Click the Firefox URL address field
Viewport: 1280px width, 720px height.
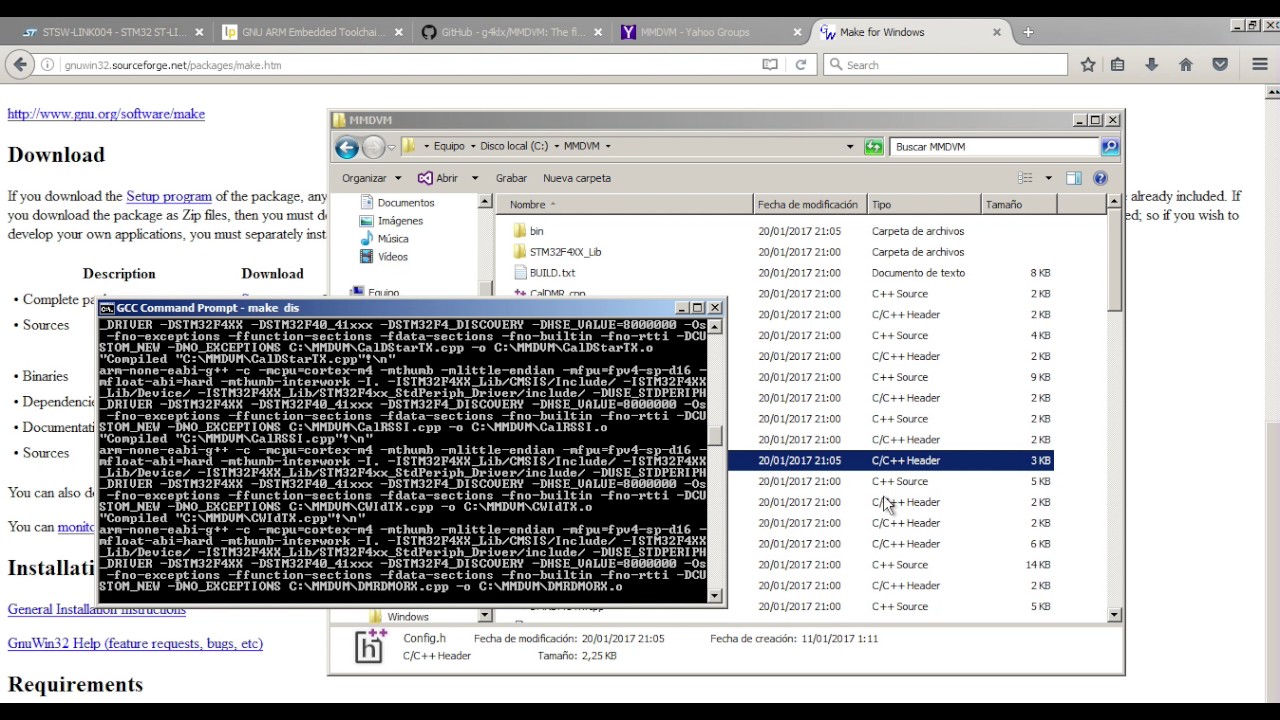point(410,65)
